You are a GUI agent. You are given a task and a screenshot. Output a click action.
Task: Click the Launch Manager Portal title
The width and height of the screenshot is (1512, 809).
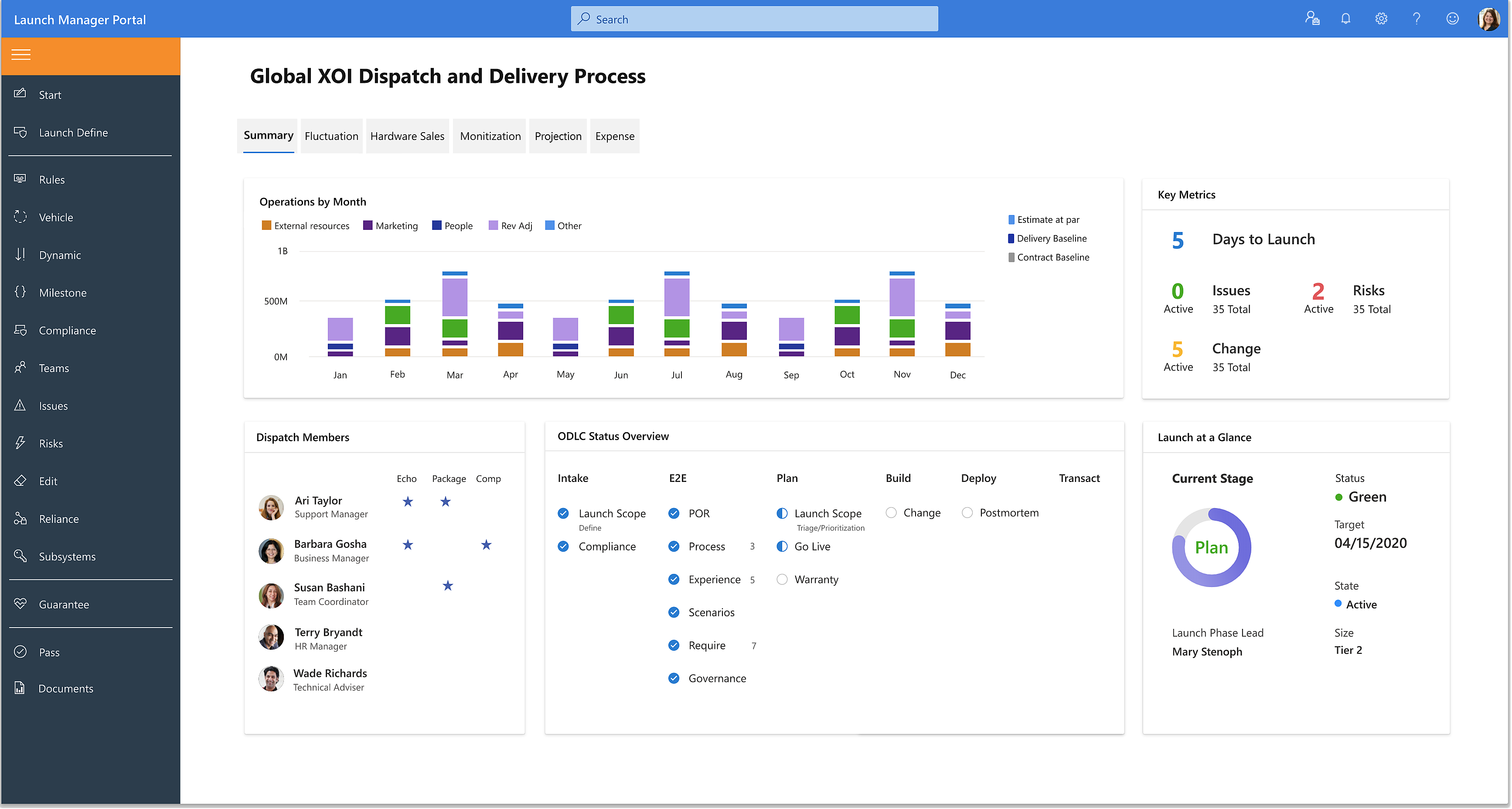[80, 19]
